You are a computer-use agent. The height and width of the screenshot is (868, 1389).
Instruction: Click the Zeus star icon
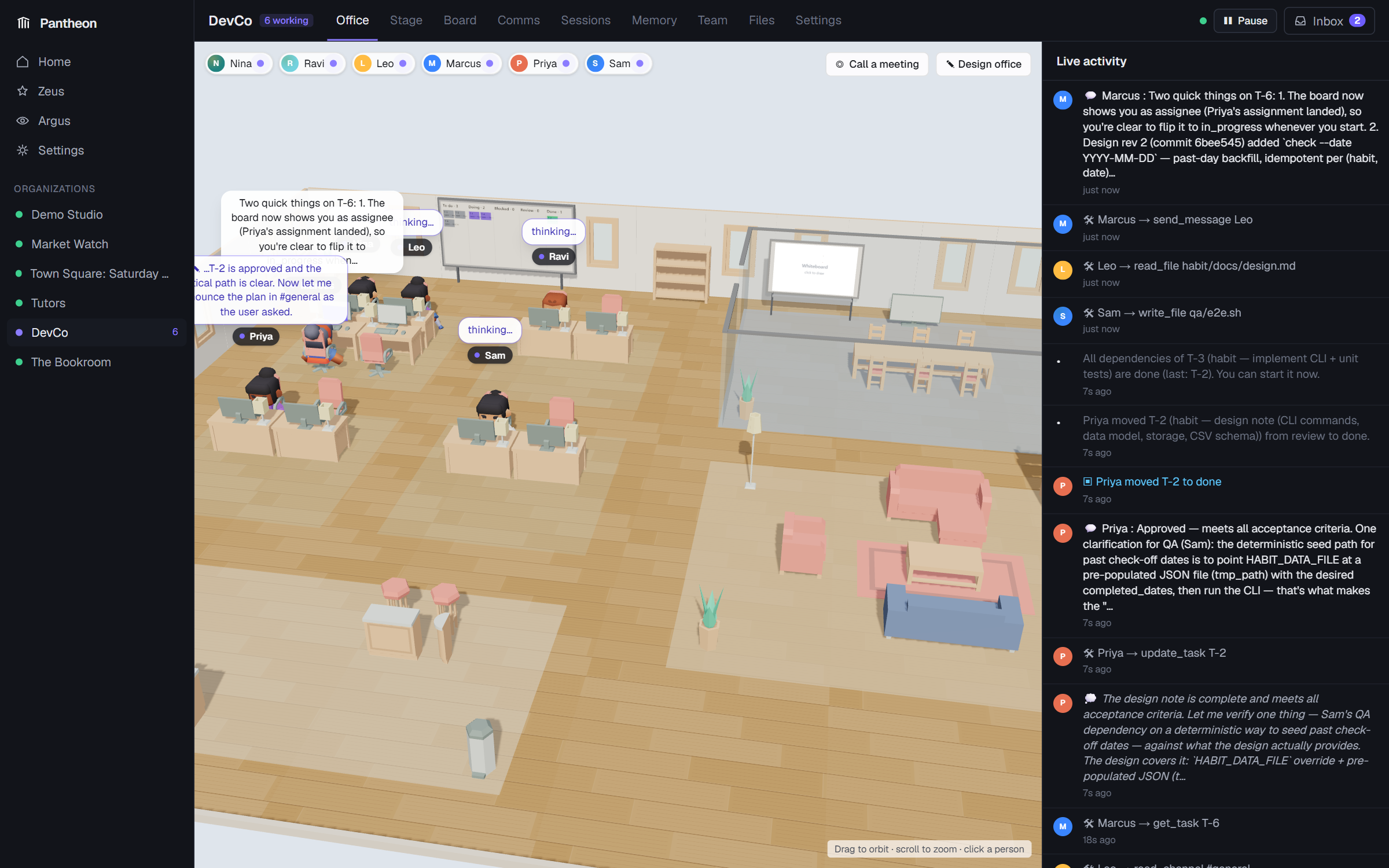23,91
